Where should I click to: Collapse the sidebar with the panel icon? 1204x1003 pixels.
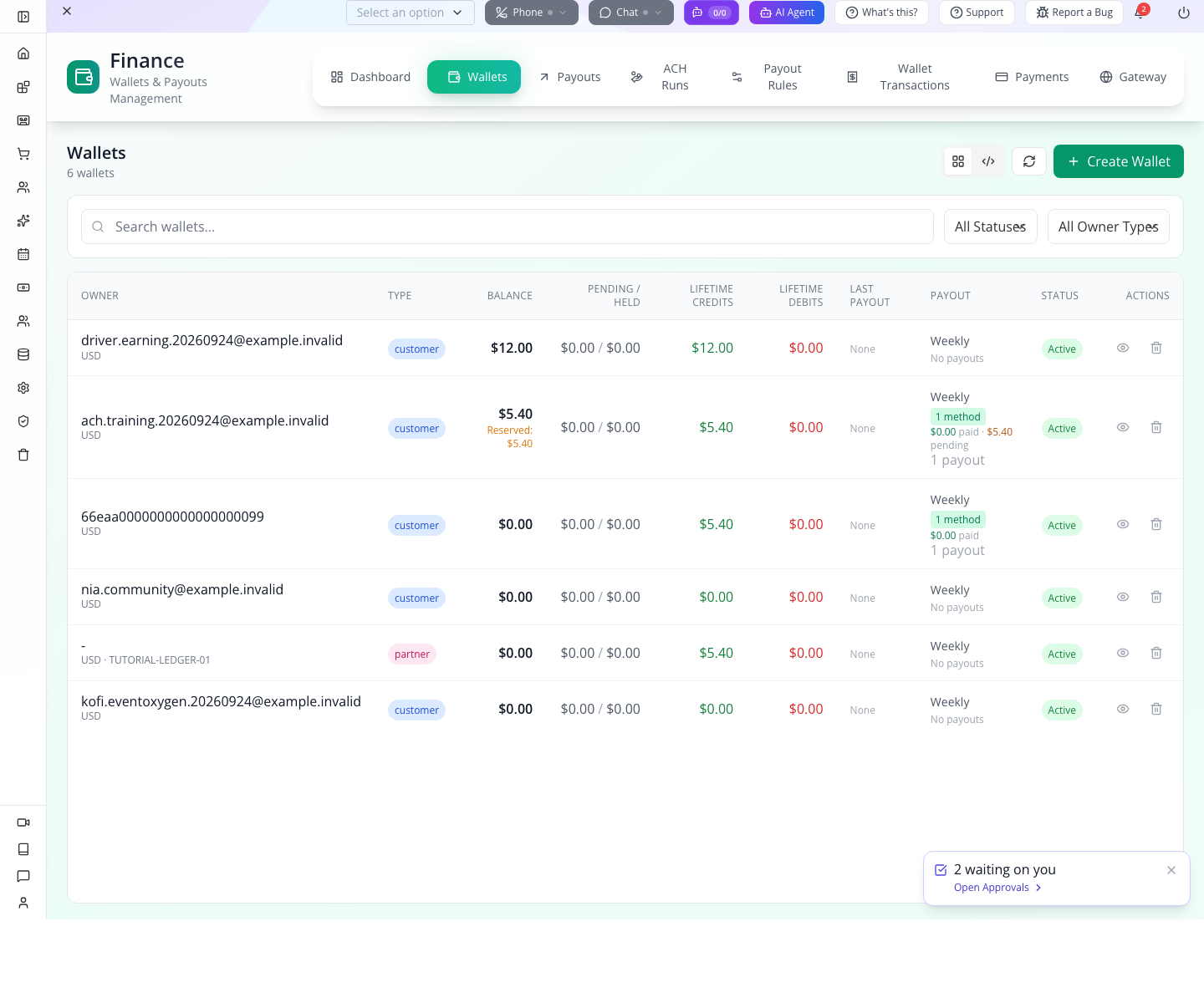[23, 17]
